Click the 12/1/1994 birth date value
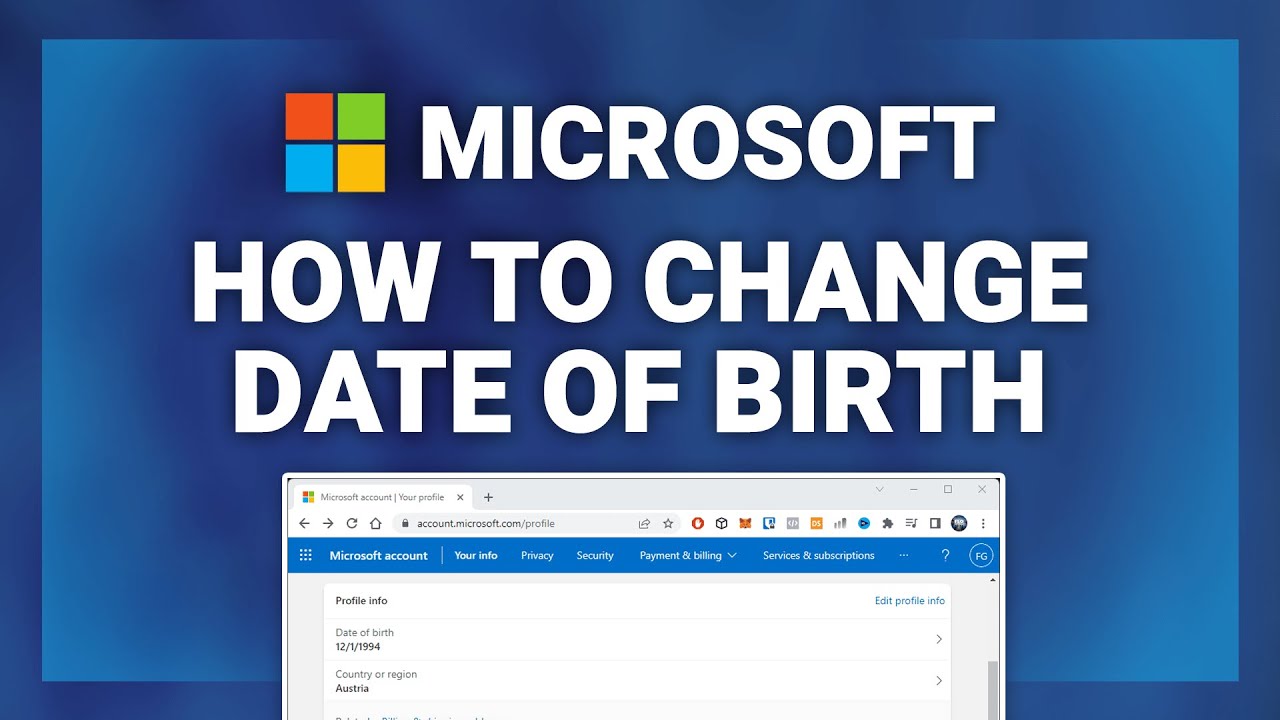 coord(358,647)
